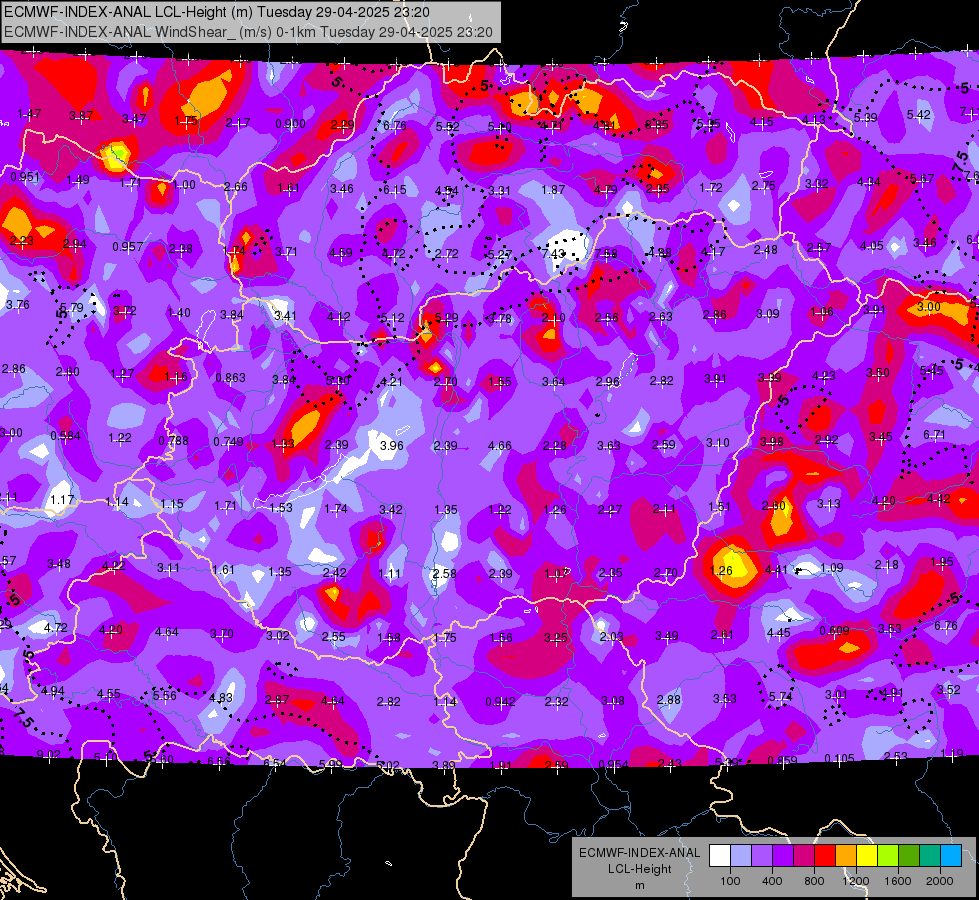Image resolution: width=979 pixels, height=900 pixels.
Task: Click the wind shear value 0.788
Action: [174, 440]
